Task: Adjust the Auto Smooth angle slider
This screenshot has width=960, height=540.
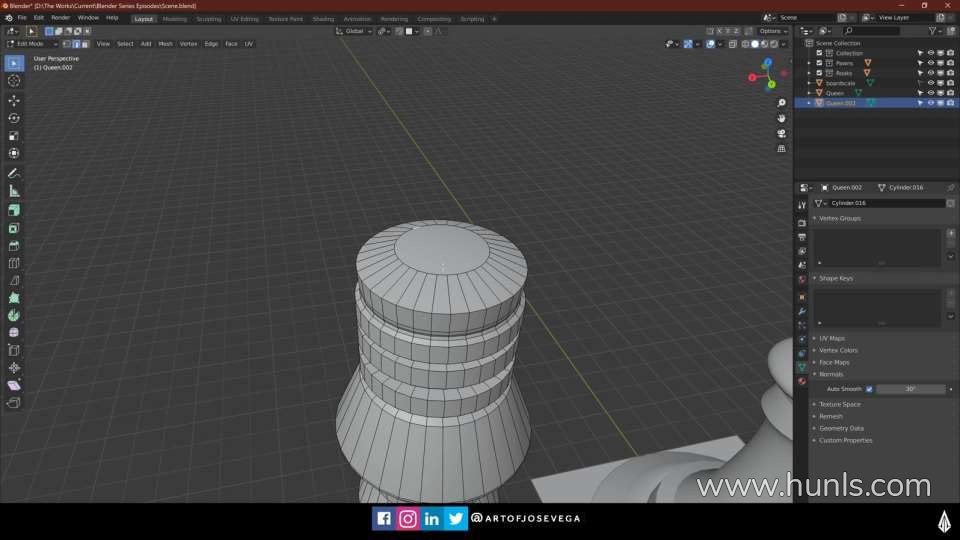Action: click(x=910, y=389)
